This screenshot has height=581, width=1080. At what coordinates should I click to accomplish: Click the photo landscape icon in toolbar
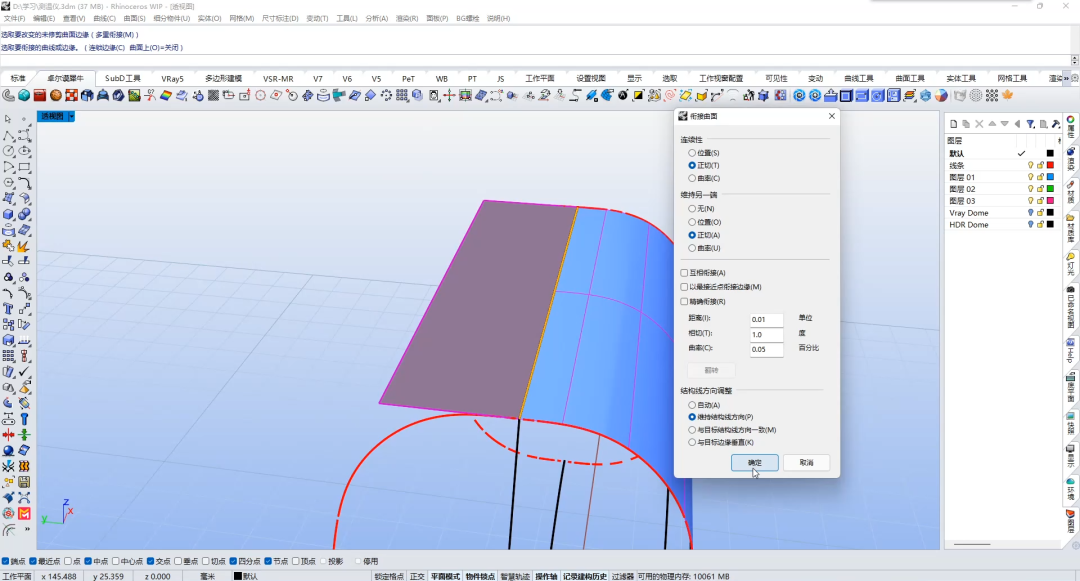coord(134,96)
